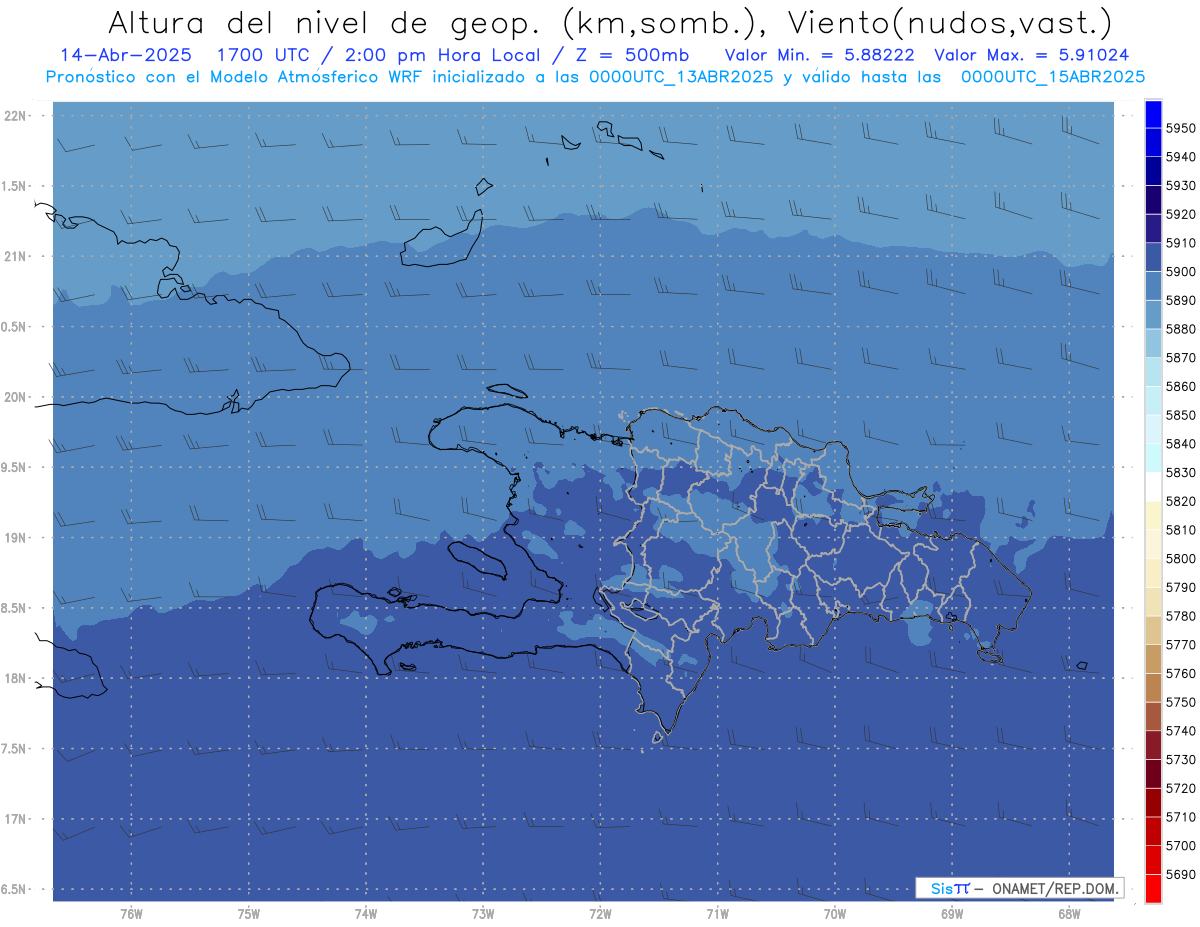1200x927 pixels.
Task: Click the 71W longitude axis label
Action: click(x=717, y=914)
